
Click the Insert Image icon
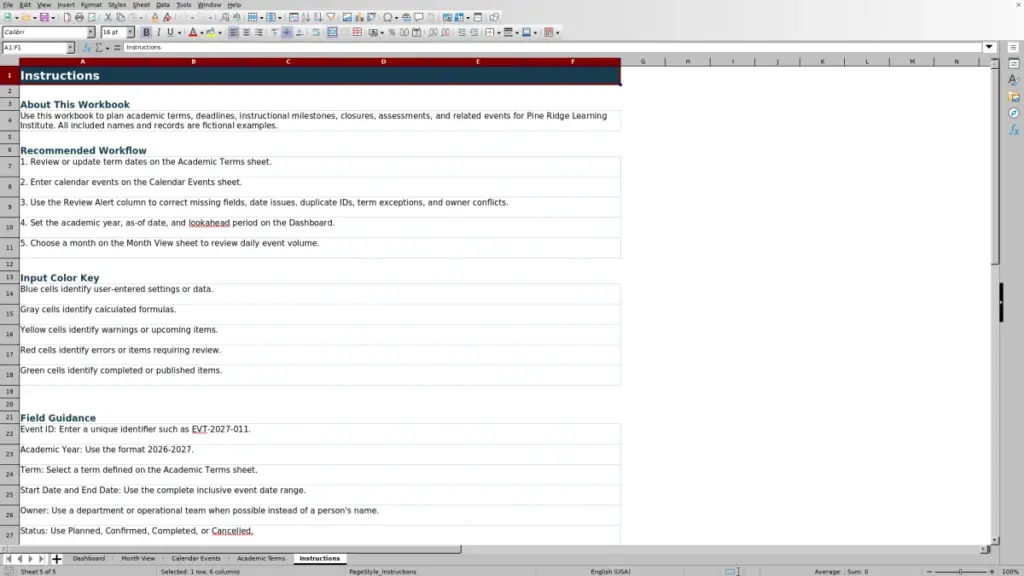[347, 17]
